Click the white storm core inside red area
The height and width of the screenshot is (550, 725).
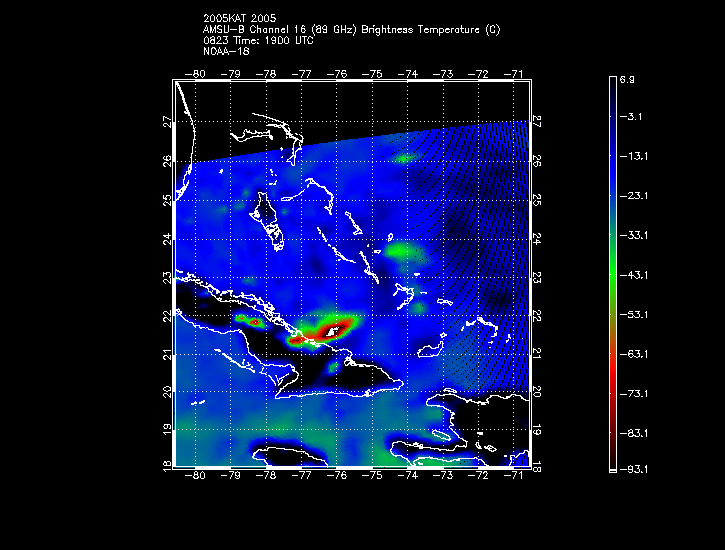click(x=331, y=331)
